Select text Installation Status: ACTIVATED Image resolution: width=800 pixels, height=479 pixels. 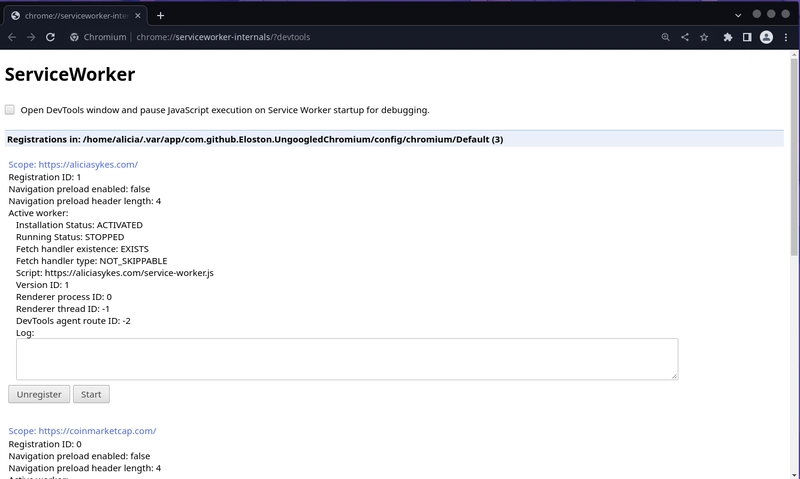79,225
